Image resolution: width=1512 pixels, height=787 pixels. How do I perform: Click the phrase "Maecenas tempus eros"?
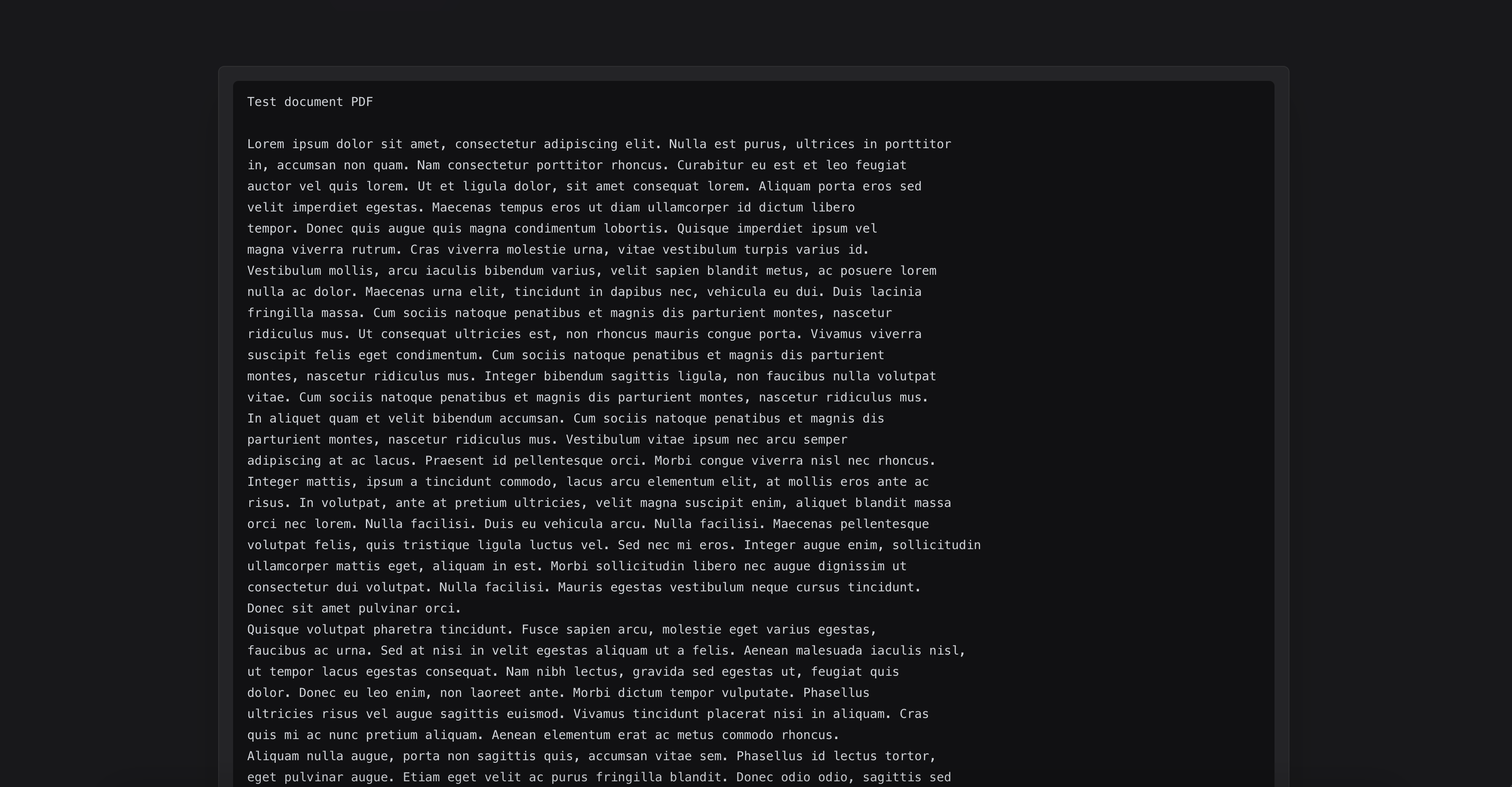pyautogui.click(x=506, y=208)
